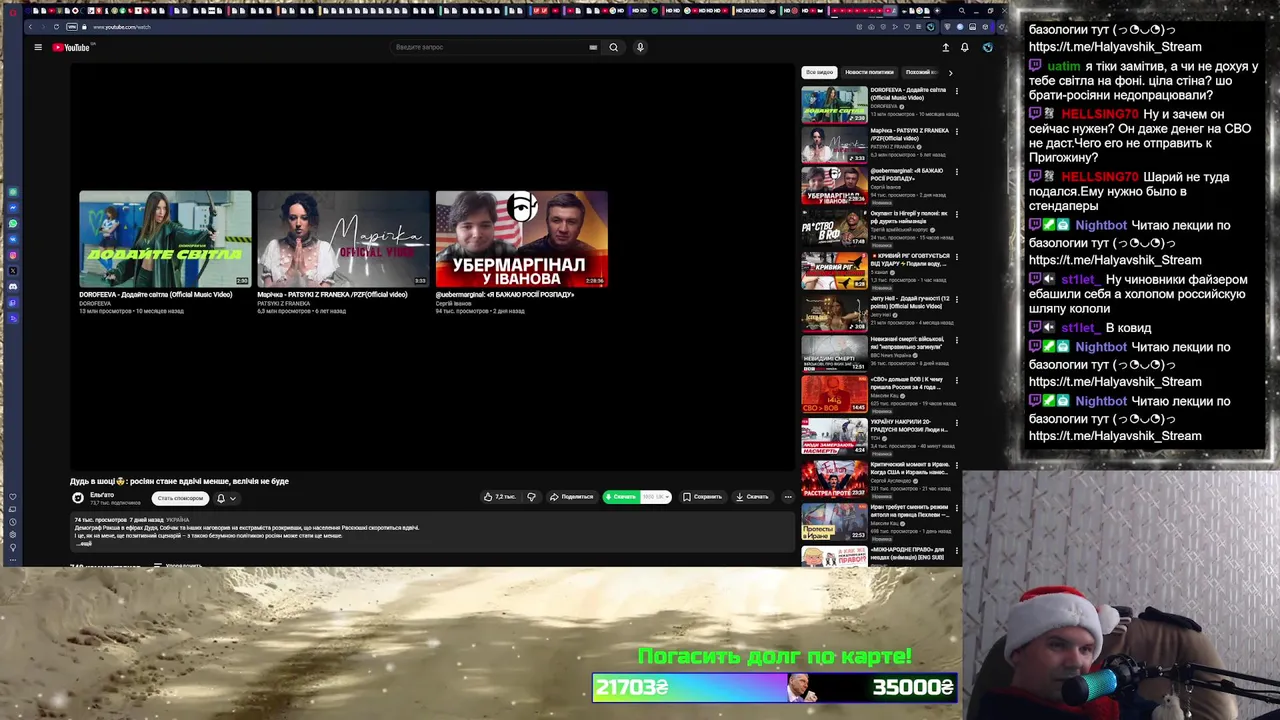Click the grey 'Скачать' download button
Viewport: 1280px width, 720px height.
coord(752,497)
